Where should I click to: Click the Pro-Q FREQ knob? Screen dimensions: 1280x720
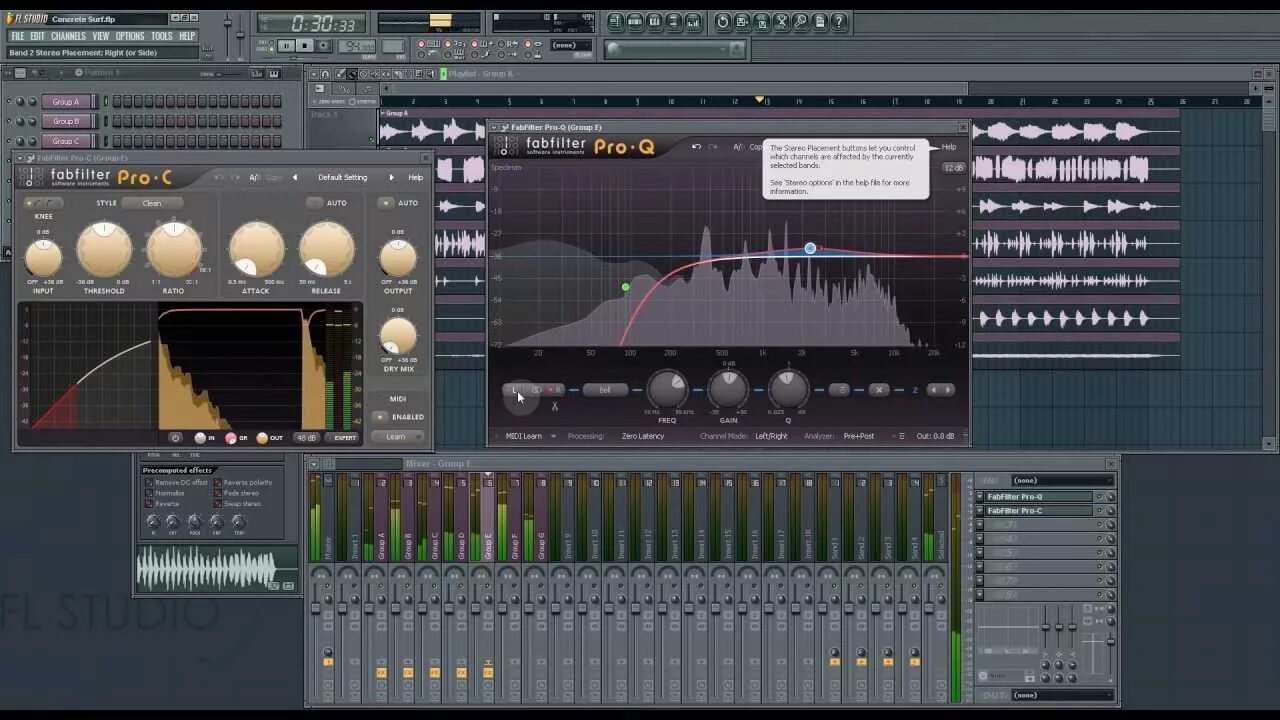(x=667, y=390)
